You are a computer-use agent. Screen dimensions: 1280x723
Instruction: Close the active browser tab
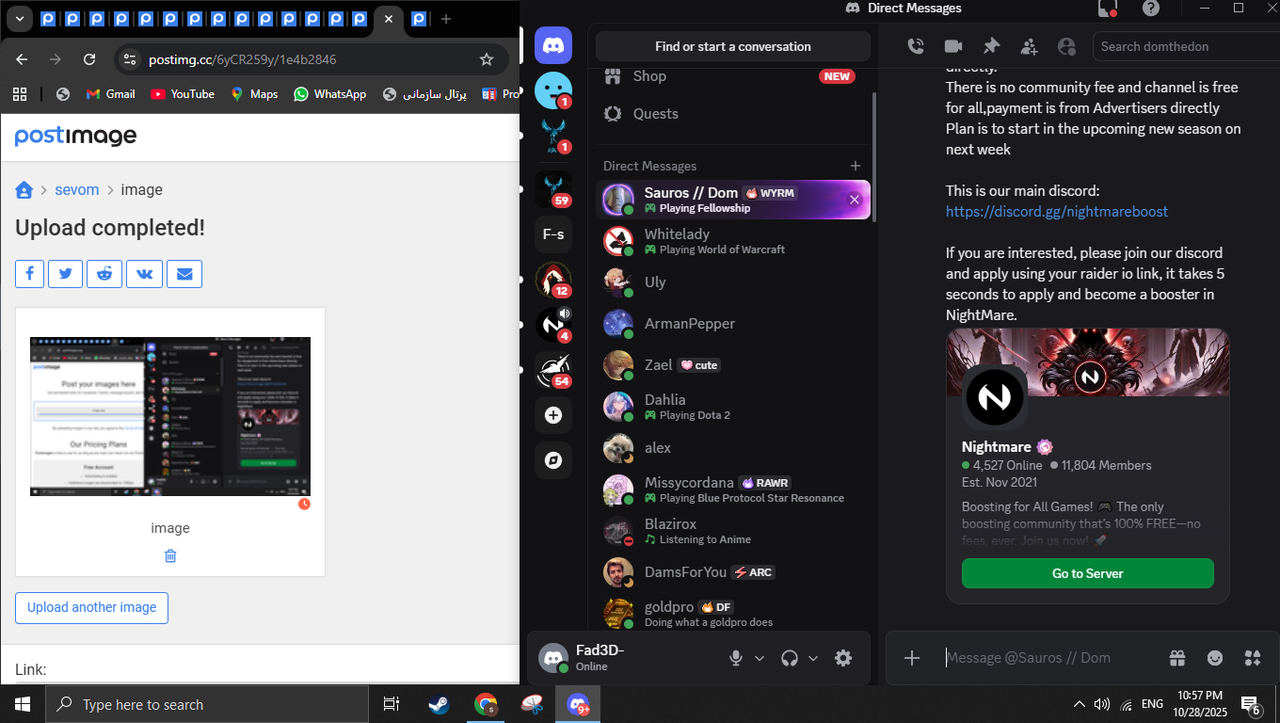(x=389, y=19)
